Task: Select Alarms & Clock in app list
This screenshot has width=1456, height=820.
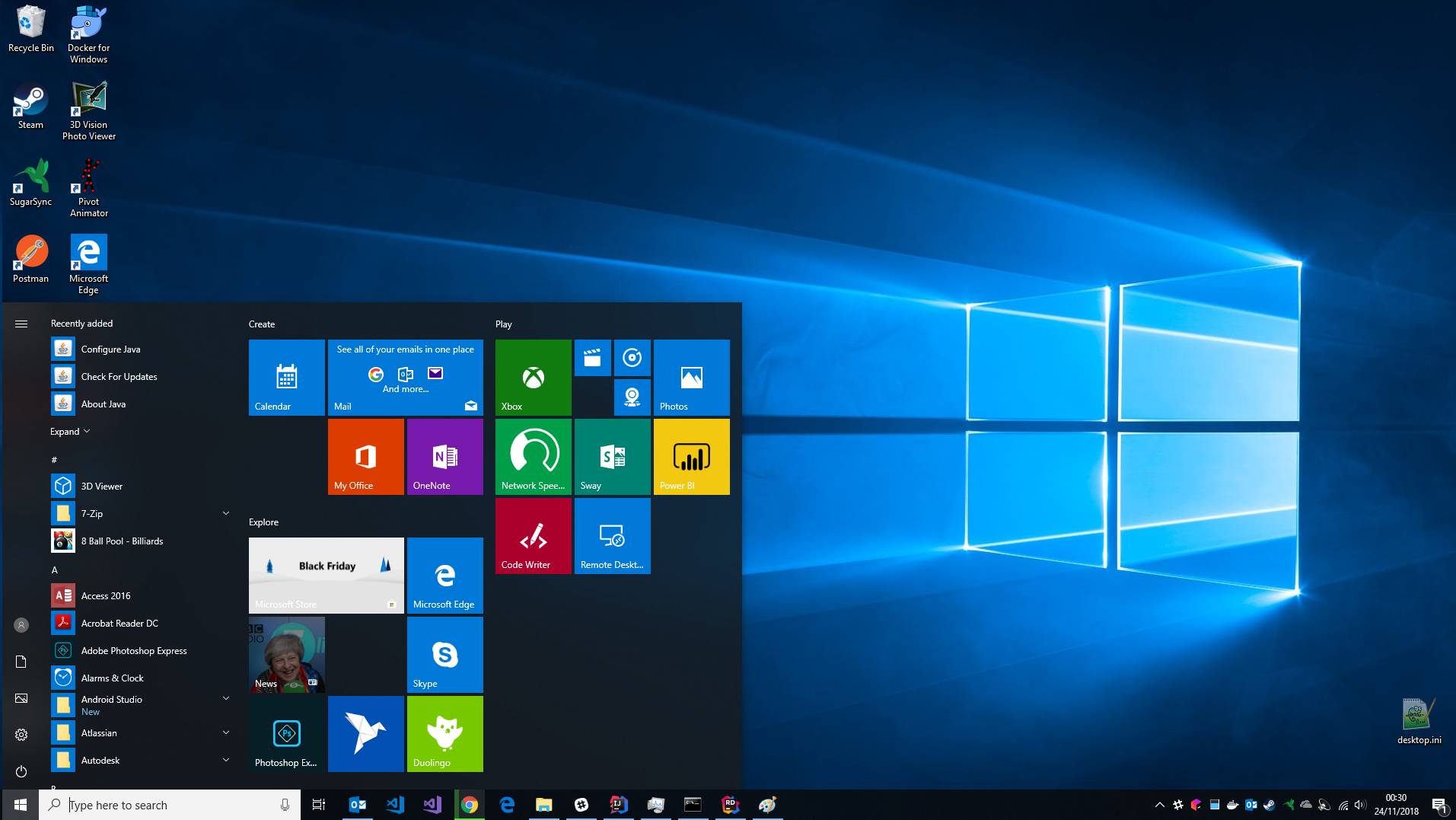Action: (112, 678)
